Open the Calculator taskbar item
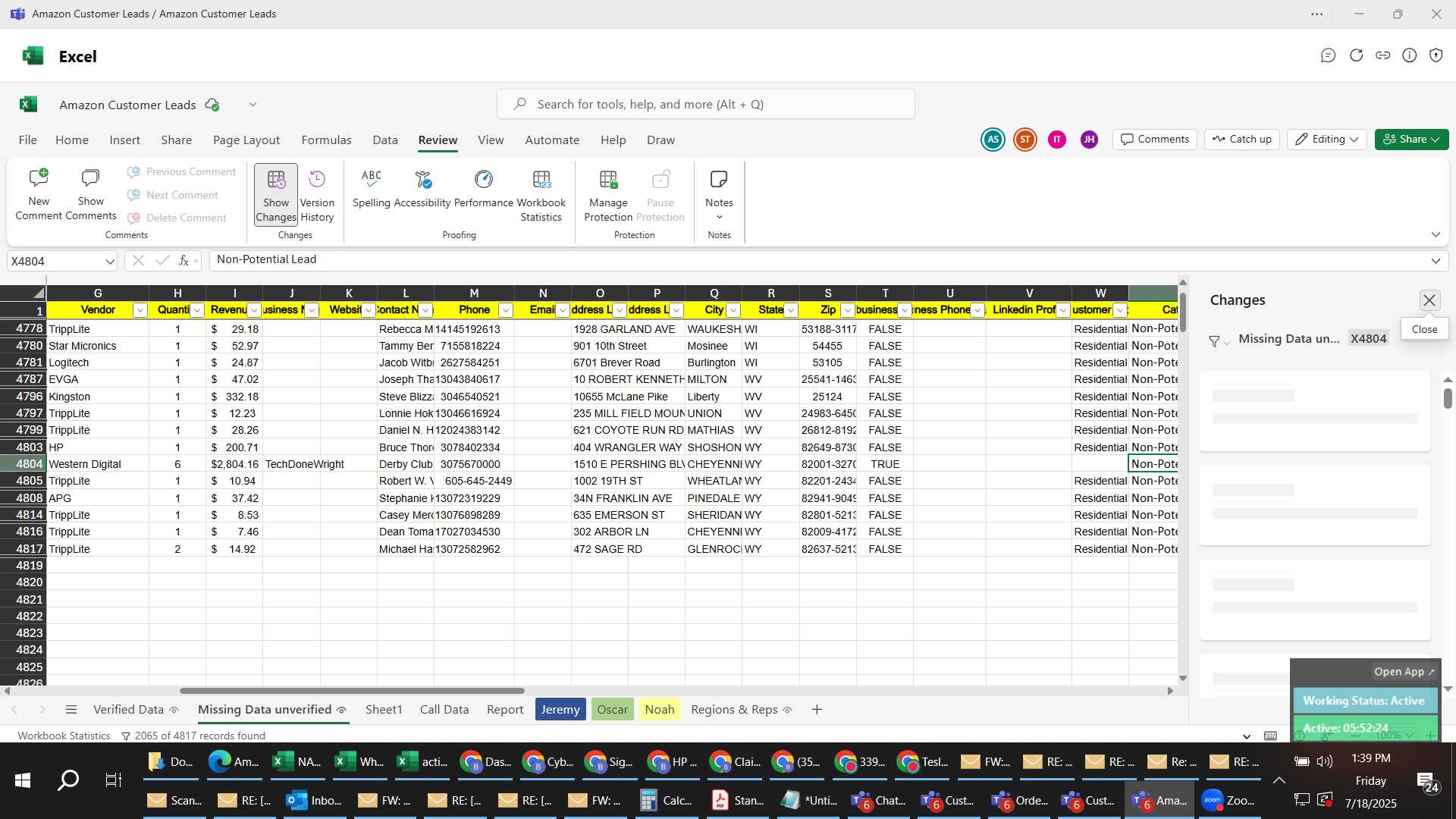 (x=666, y=801)
